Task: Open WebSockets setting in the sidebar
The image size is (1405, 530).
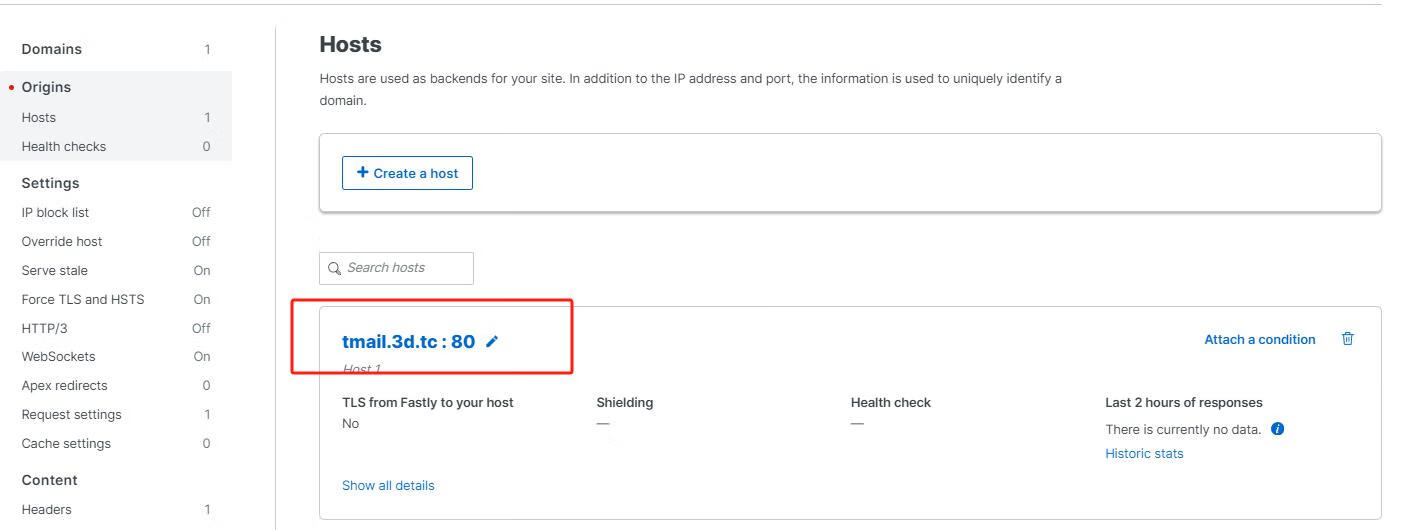Action: (58, 356)
